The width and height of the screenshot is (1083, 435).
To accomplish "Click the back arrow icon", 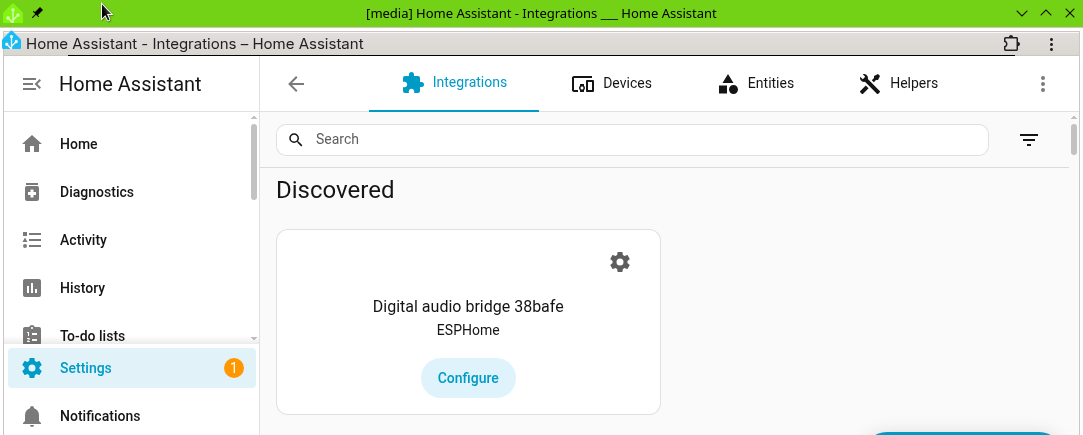I will (296, 84).
